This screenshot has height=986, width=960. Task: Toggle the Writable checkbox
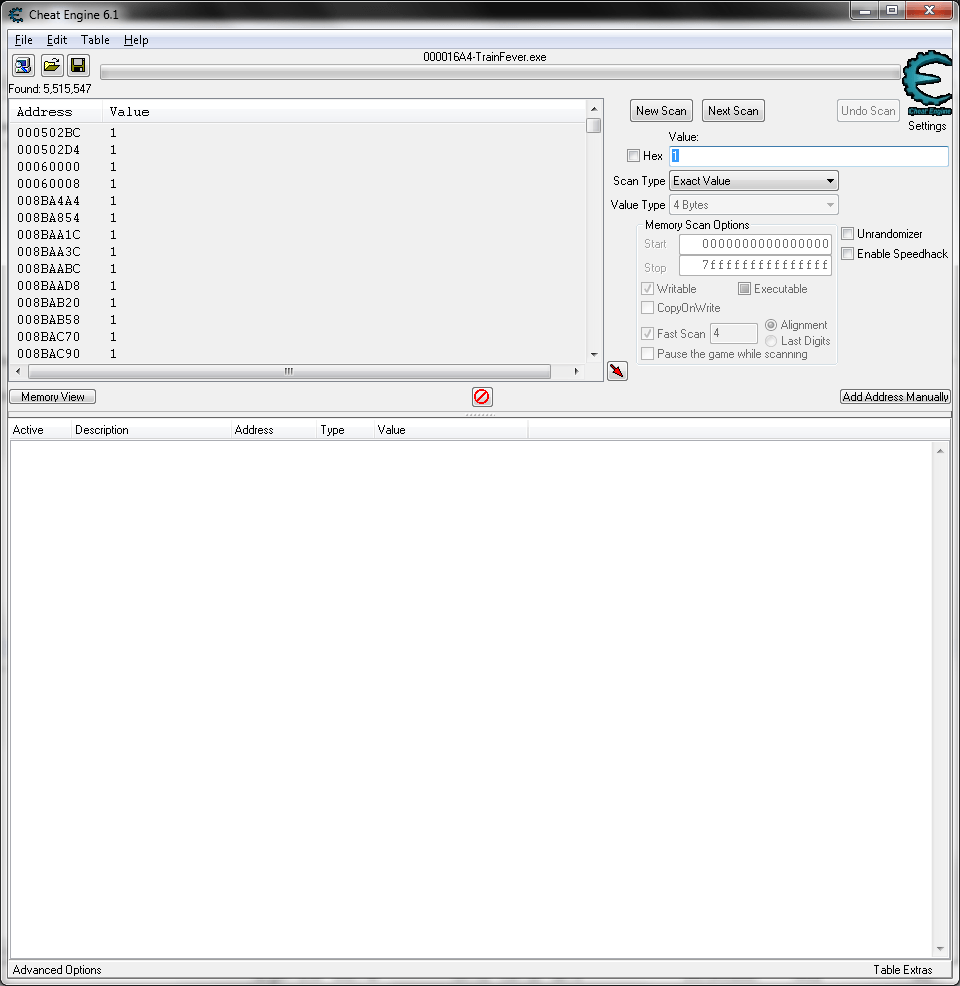pyautogui.click(x=648, y=289)
